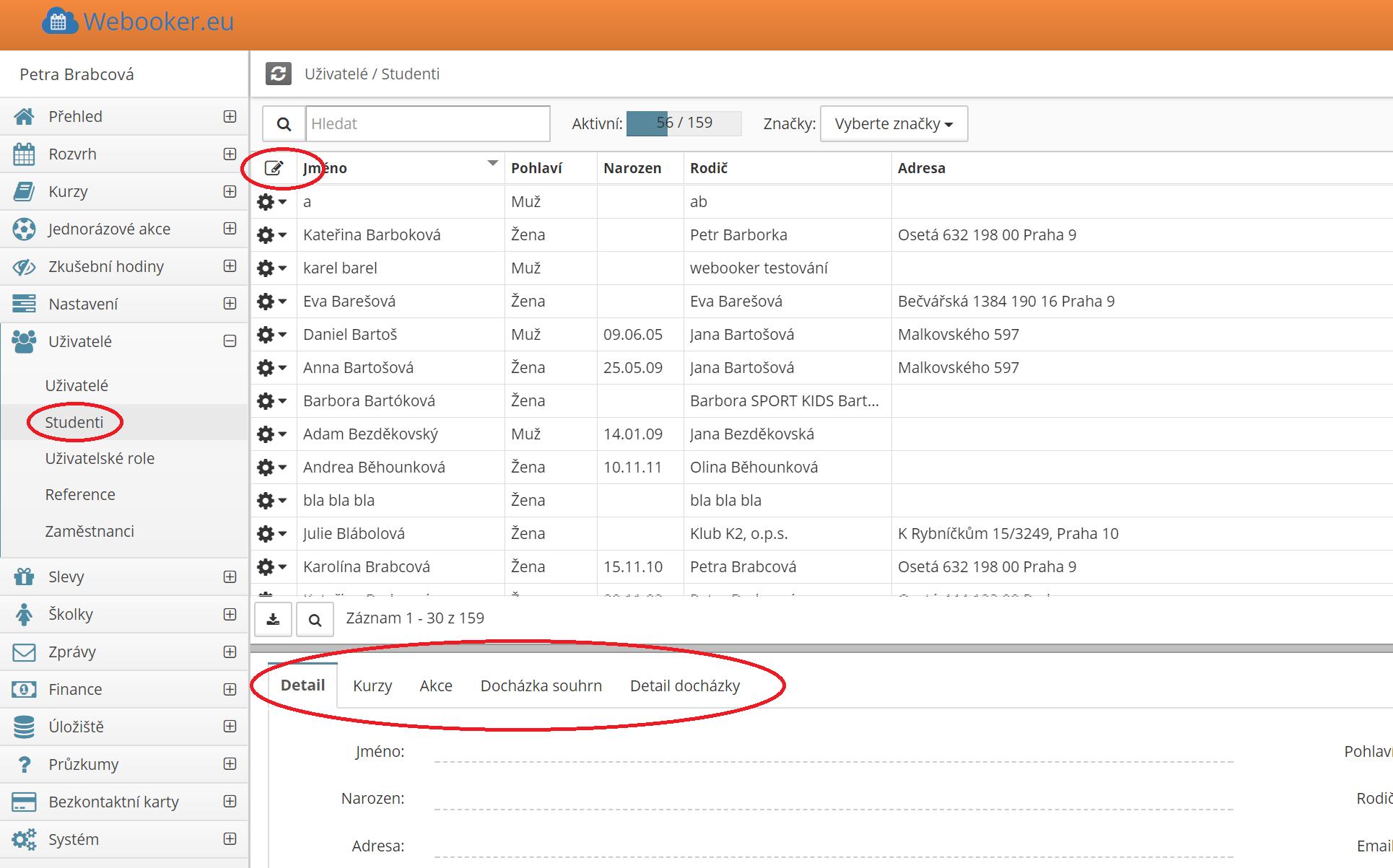Switch to the Docházka souhrn tab
The width and height of the screenshot is (1393, 868).
(541, 685)
